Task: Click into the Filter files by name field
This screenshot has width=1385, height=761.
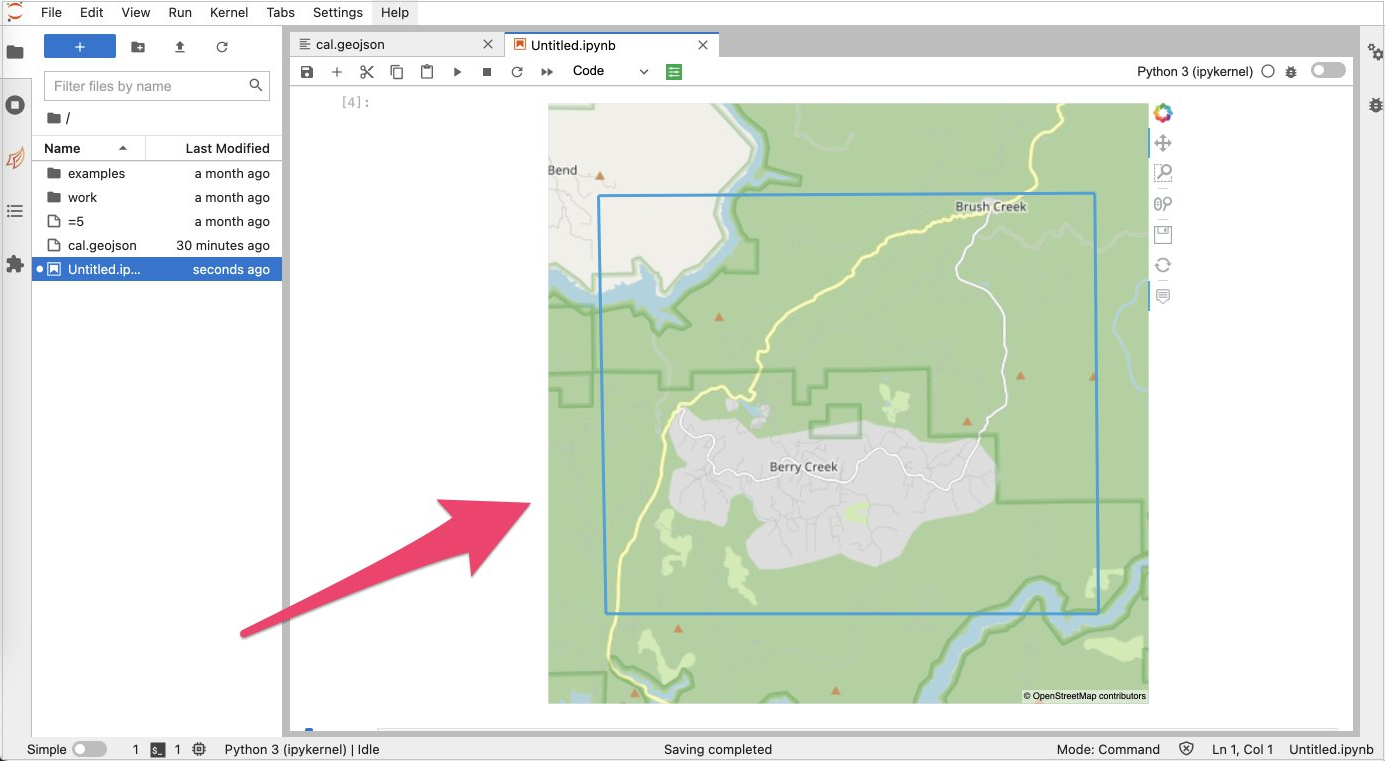Action: coord(157,86)
